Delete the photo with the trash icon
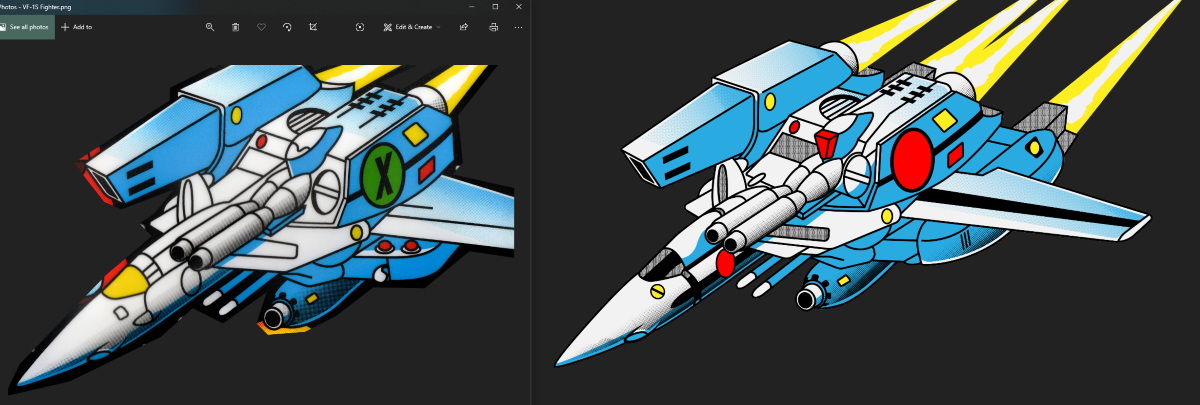1200x405 pixels. (235, 27)
